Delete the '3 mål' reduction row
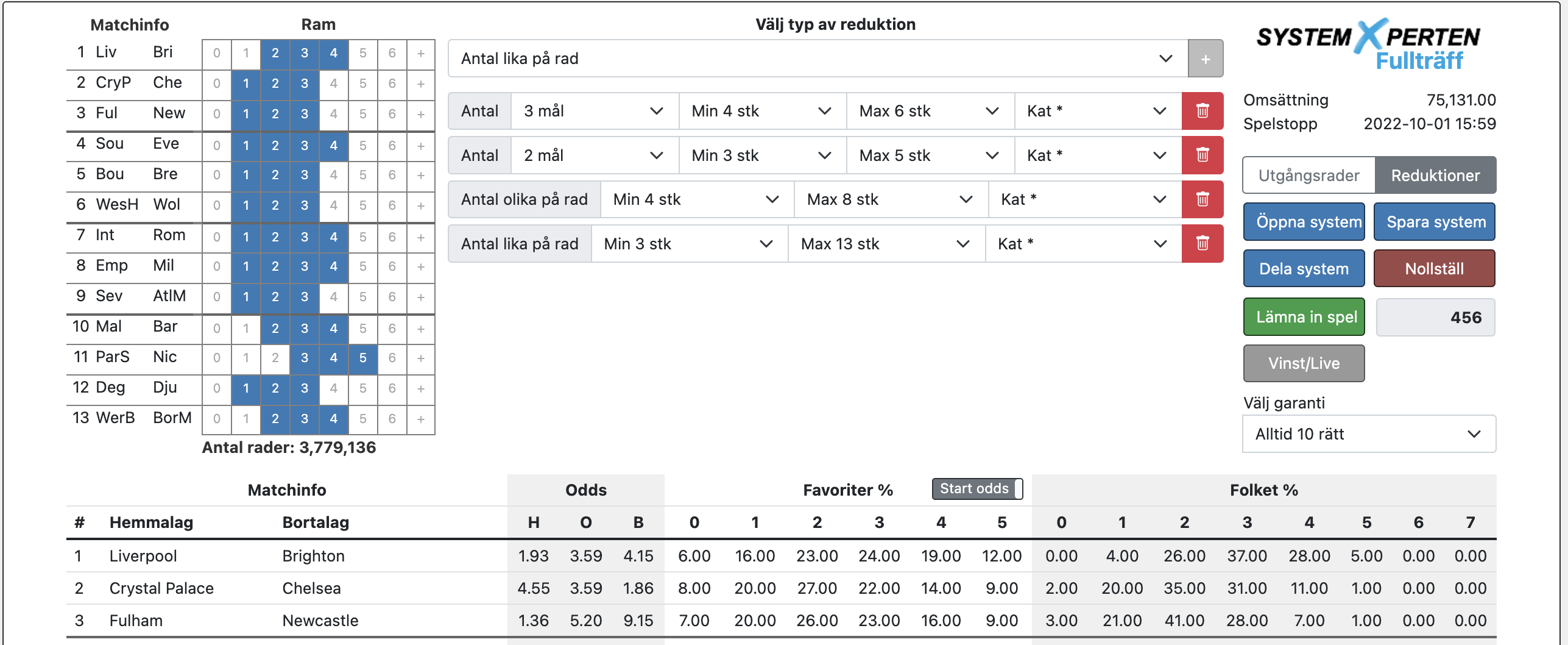Image resolution: width=1568 pixels, height=645 pixels. pyautogui.click(x=1202, y=111)
